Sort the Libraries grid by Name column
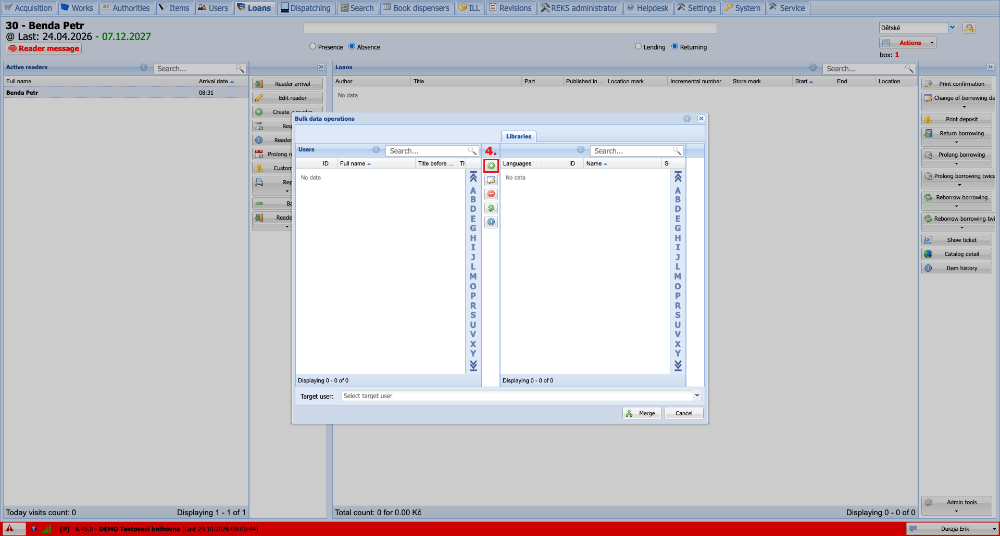This screenshot has width=1000, height=536. (x=623, y=164)
